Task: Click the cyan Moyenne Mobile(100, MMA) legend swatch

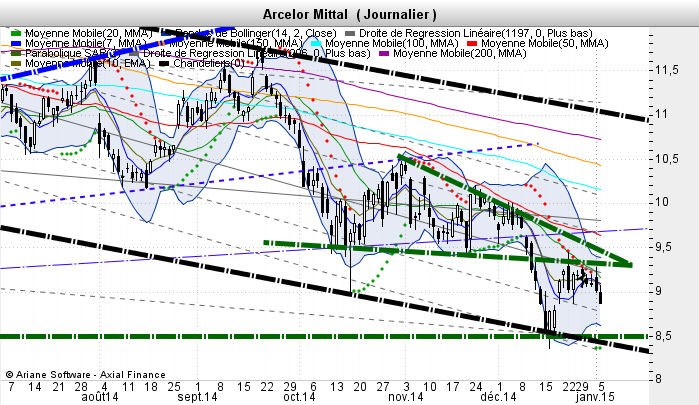Action: coord(316,43)
